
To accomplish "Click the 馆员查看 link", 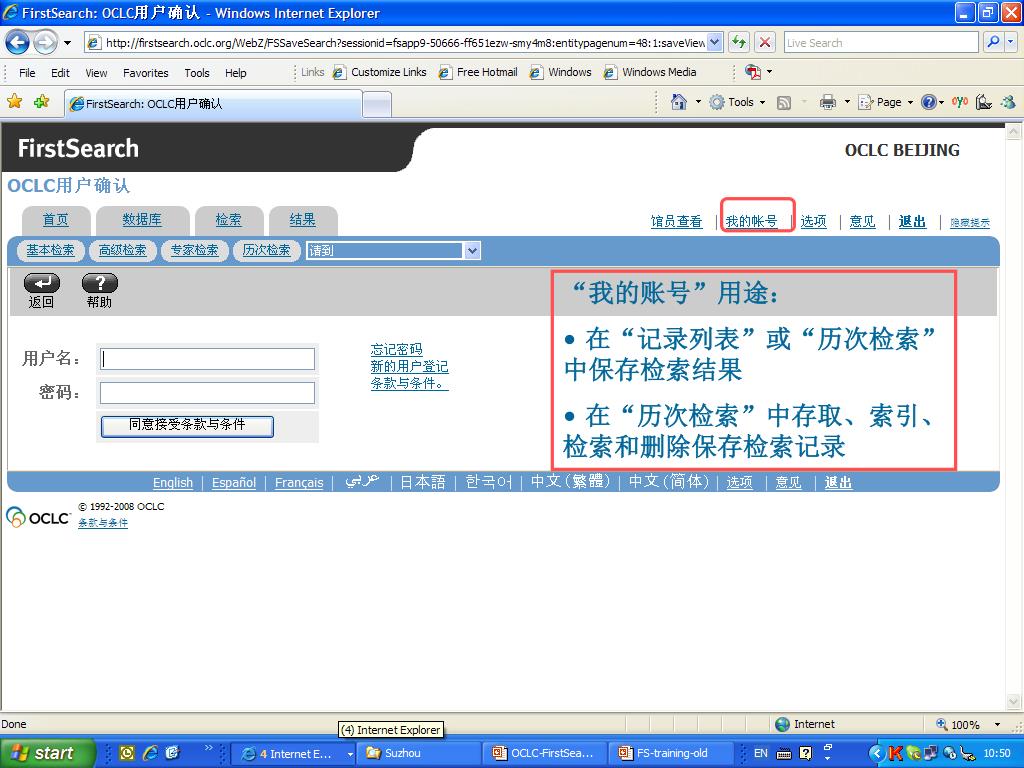I will click(x=676, y=221).
